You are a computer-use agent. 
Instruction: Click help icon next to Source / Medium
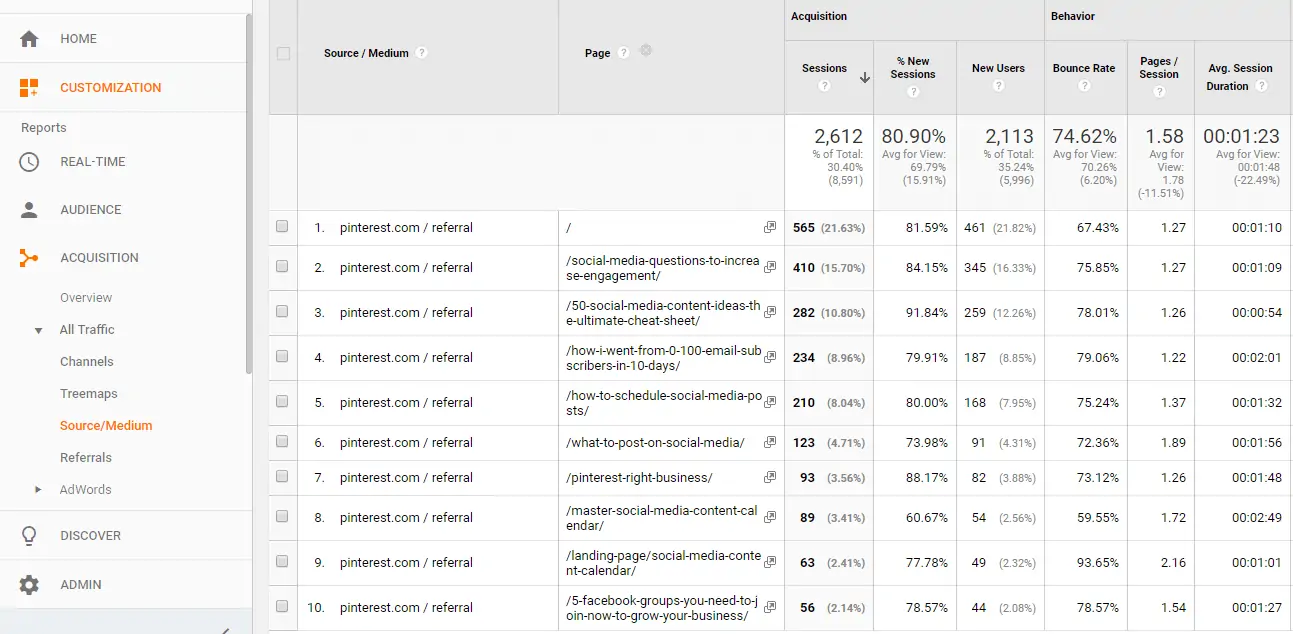point(422,53)
